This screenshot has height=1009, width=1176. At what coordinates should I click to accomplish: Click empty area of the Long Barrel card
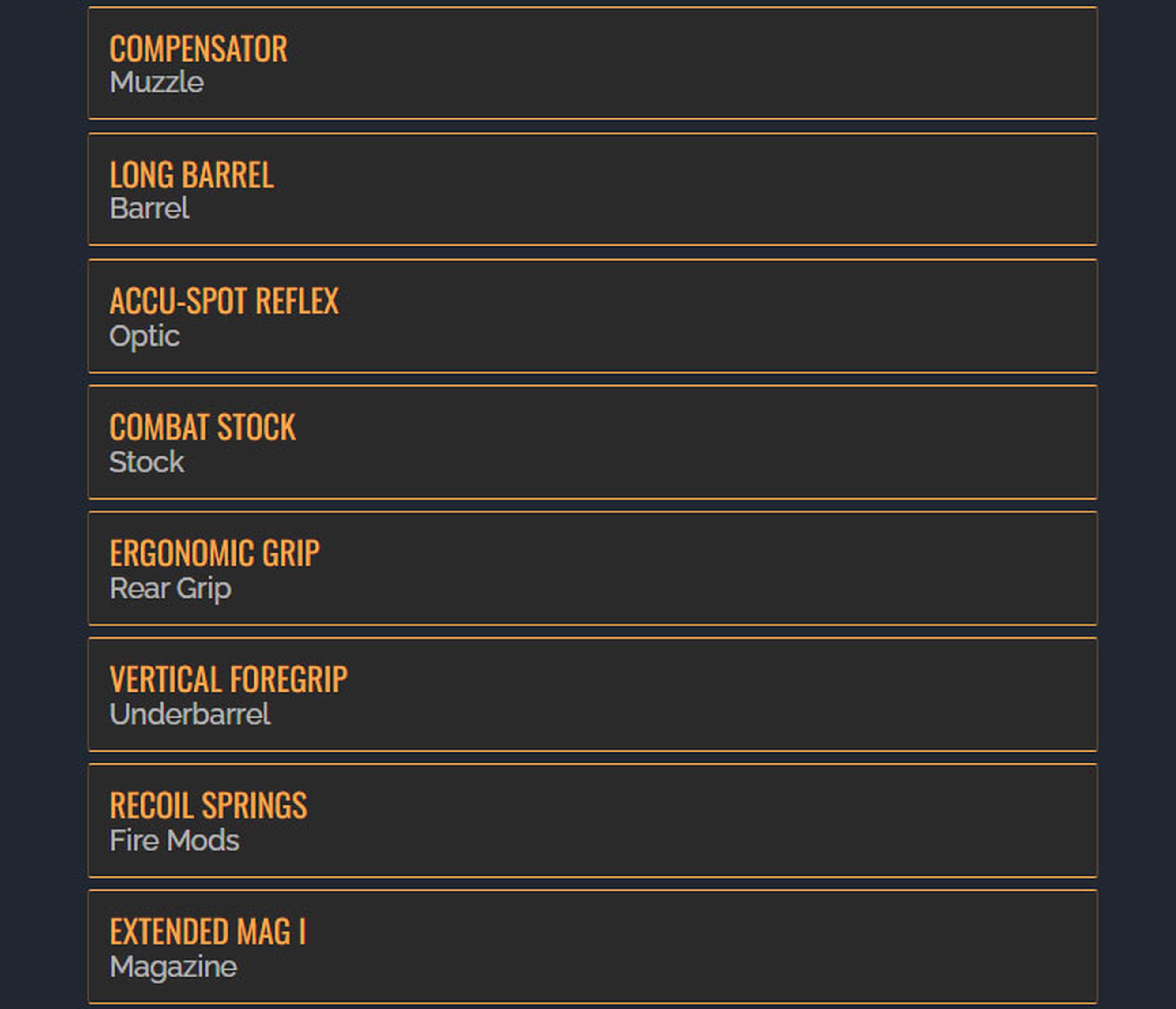(x=681, y=189)
